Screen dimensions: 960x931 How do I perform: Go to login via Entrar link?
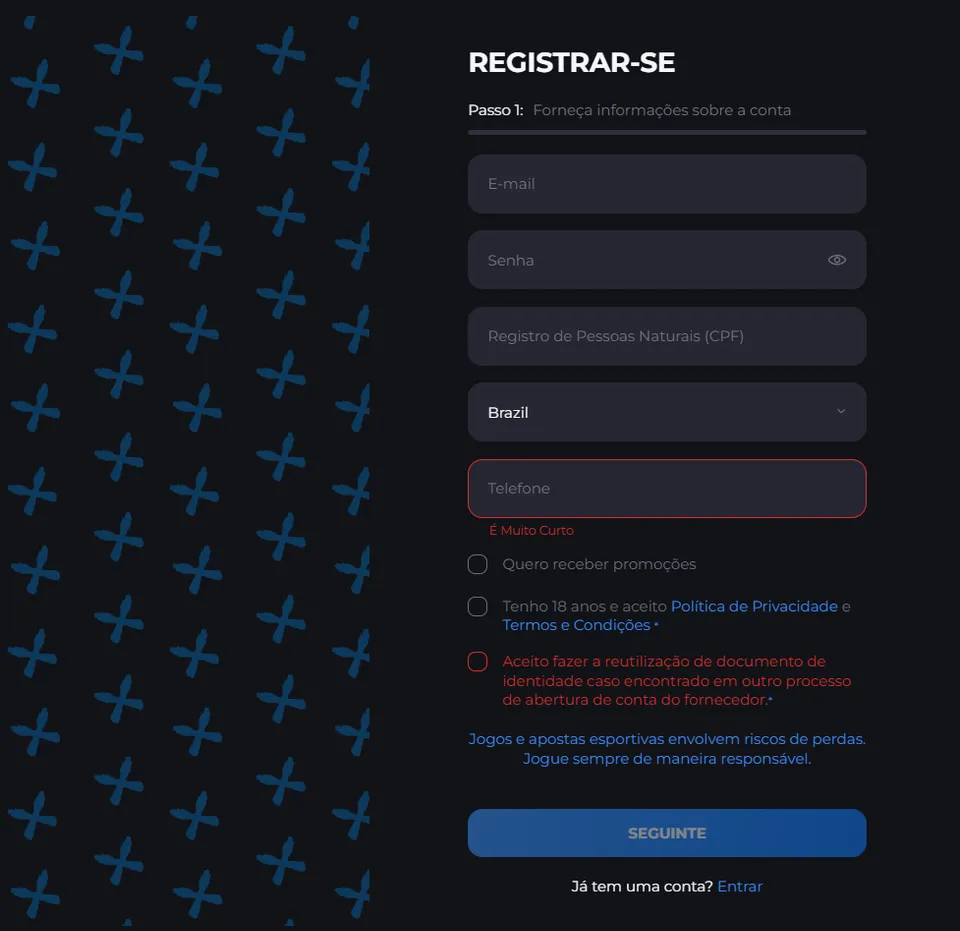tap(740, 886)
